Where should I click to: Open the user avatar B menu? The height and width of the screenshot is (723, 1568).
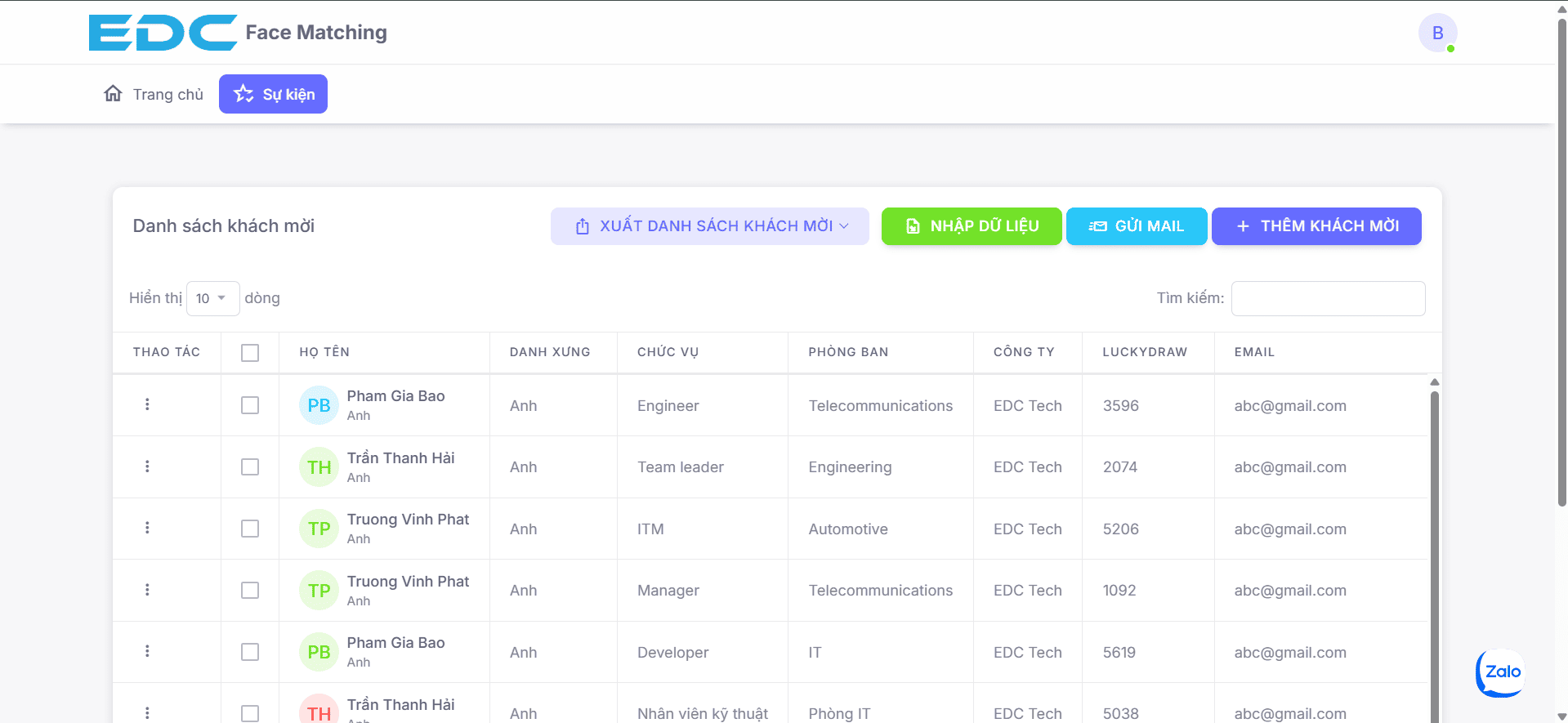pyautogui.click(x=1437, y=33)
